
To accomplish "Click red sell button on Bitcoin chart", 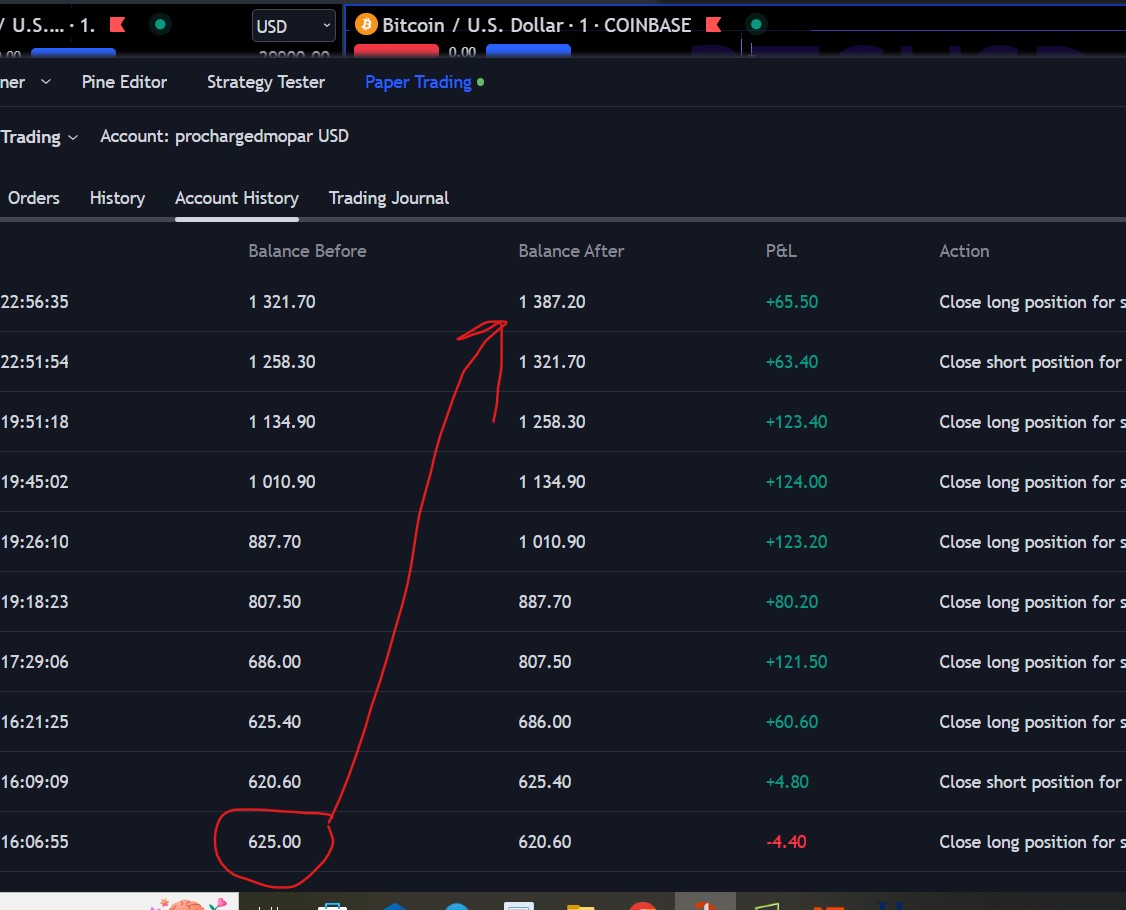I will pyautogui.click(x=396, y=50).
